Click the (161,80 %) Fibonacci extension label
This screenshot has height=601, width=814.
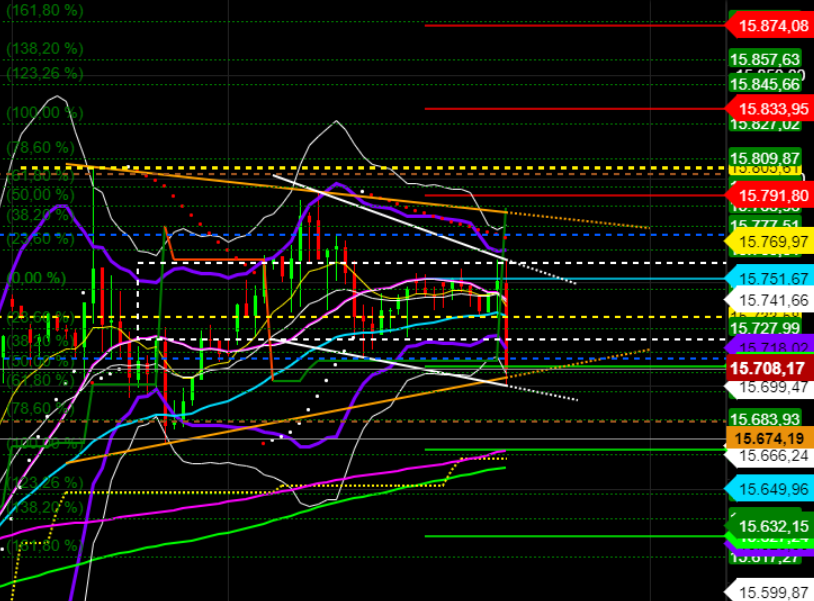coord(47,11)
